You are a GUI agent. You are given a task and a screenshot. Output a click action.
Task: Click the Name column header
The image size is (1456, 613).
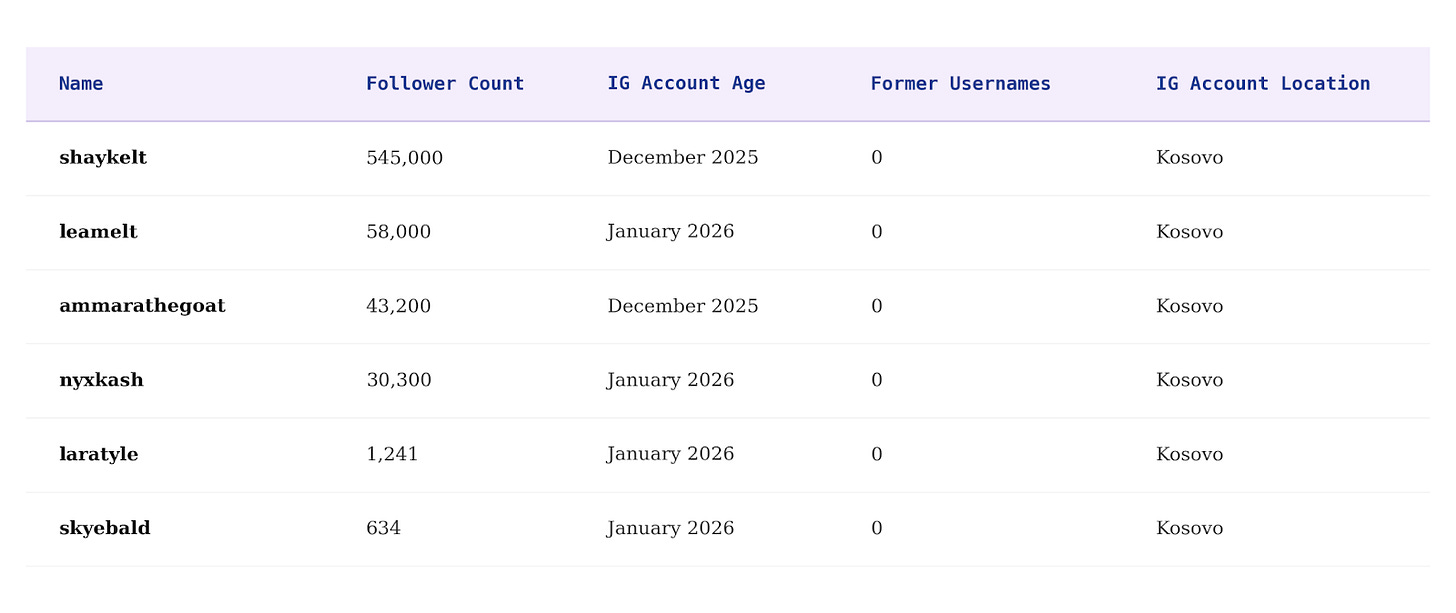81,84
